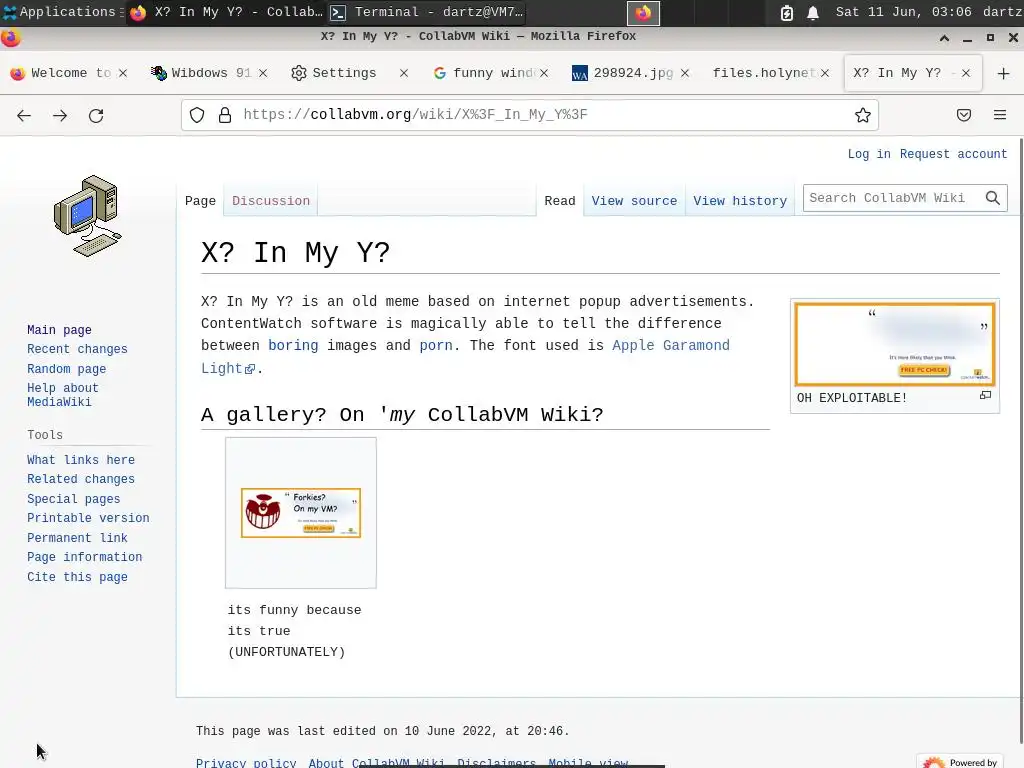The image size is (1024, 768).
Task: Open Page information link
Action: click(84, 557)
